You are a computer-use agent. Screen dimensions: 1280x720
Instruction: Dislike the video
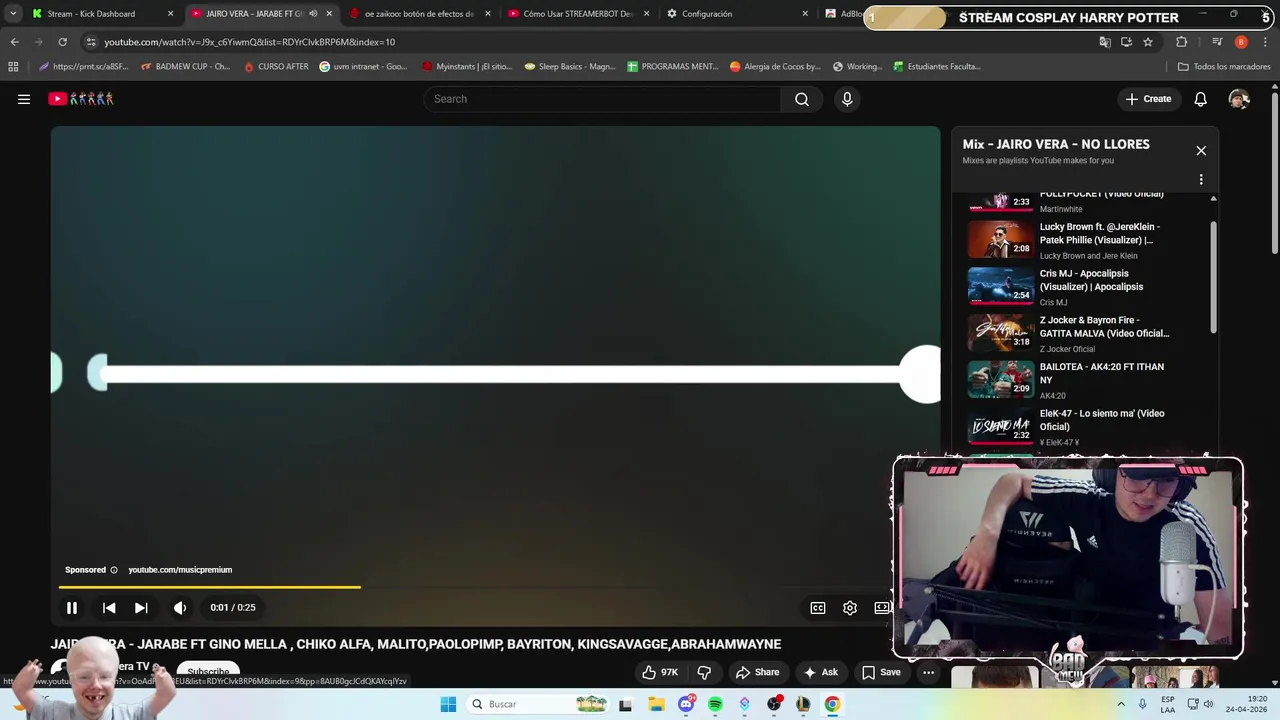point(704,672)
